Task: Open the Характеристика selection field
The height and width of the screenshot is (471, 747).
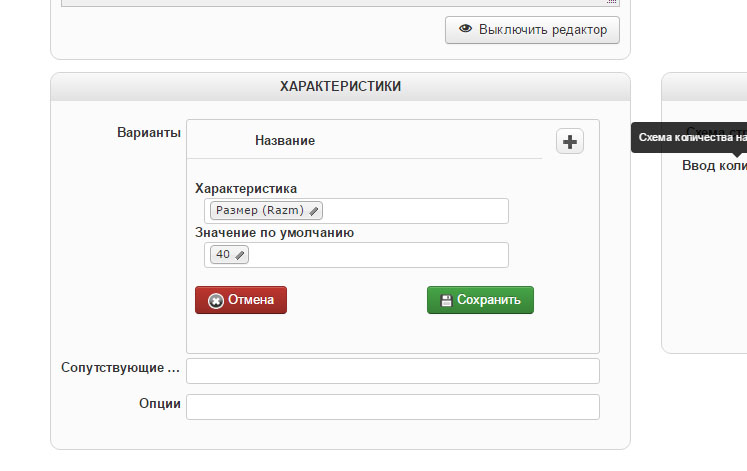Action: (415, 211)
